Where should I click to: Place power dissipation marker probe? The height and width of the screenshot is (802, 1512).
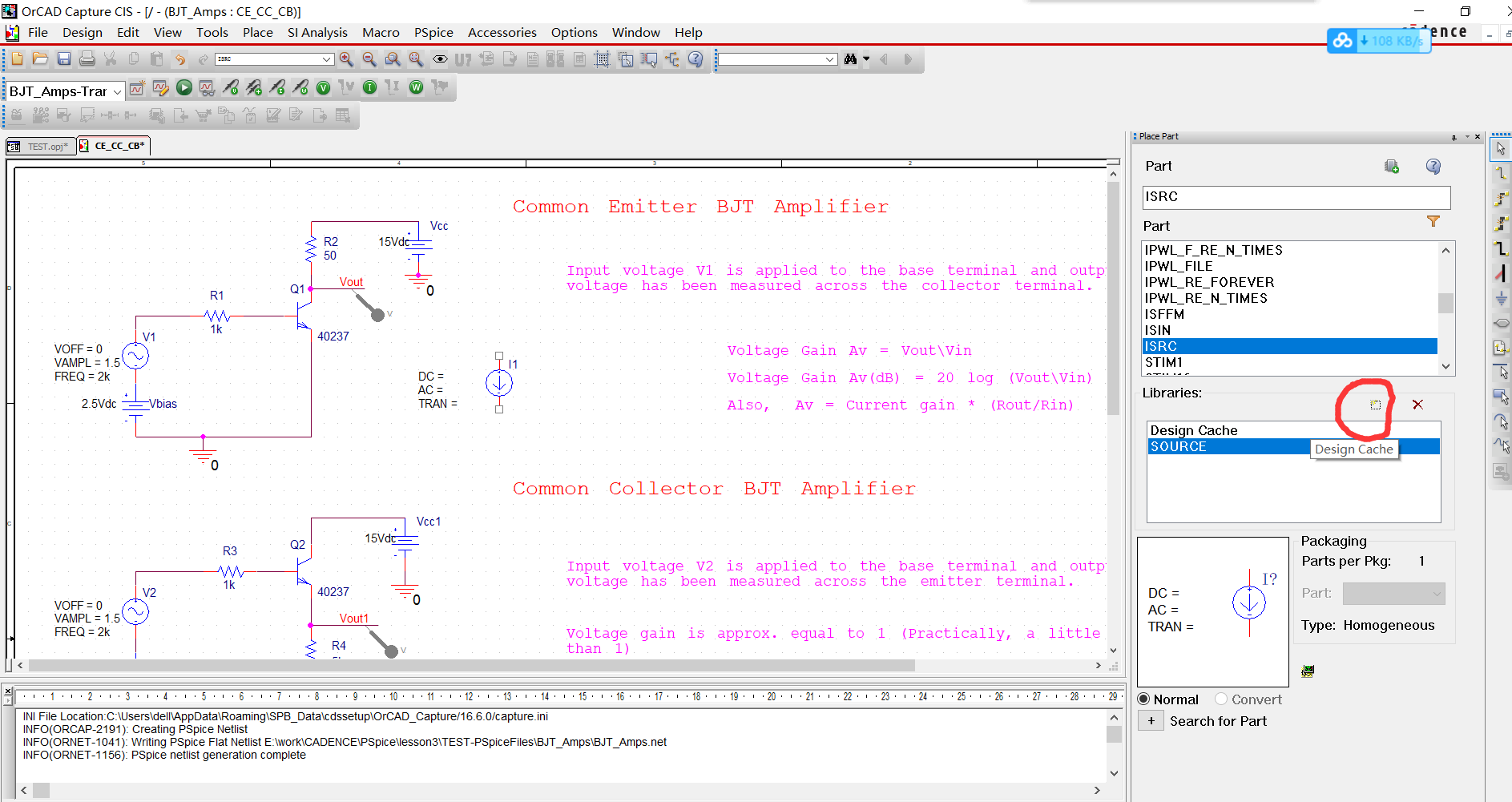click(300, 88)
